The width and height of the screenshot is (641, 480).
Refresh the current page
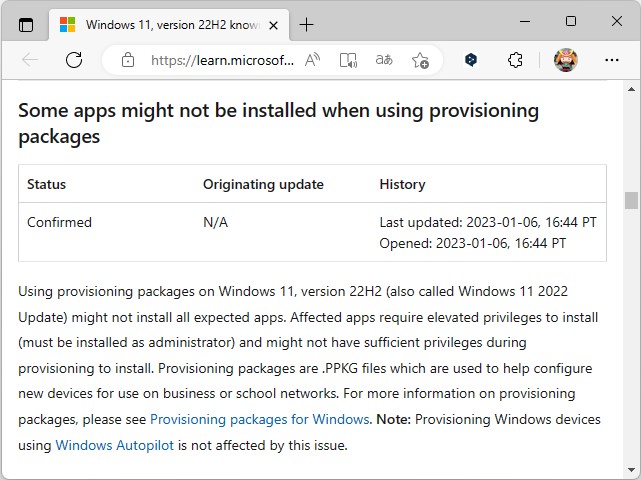74,60
